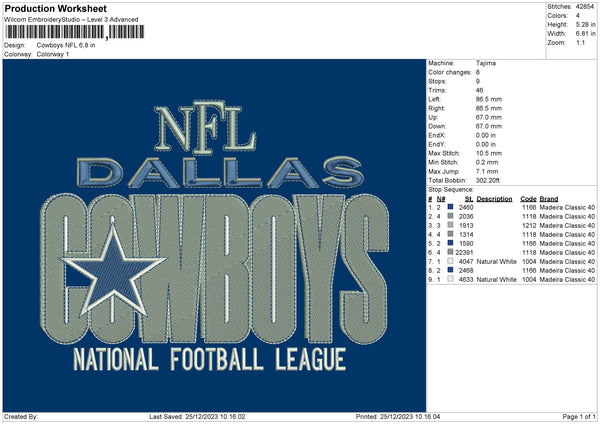600x424 pixels.
Task: Click the NATIONAL FOOTBALL LEAGUE embroidered text
Action: click(209, 359)
